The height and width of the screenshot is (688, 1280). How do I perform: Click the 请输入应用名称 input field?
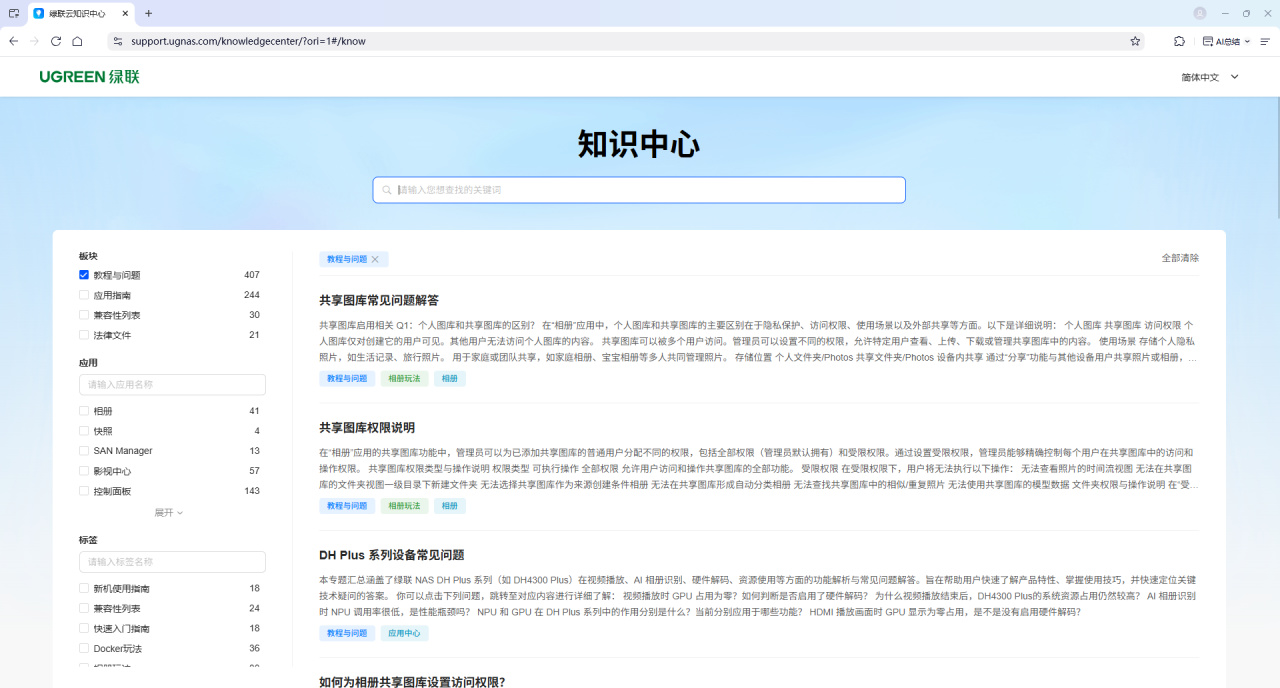172,384
